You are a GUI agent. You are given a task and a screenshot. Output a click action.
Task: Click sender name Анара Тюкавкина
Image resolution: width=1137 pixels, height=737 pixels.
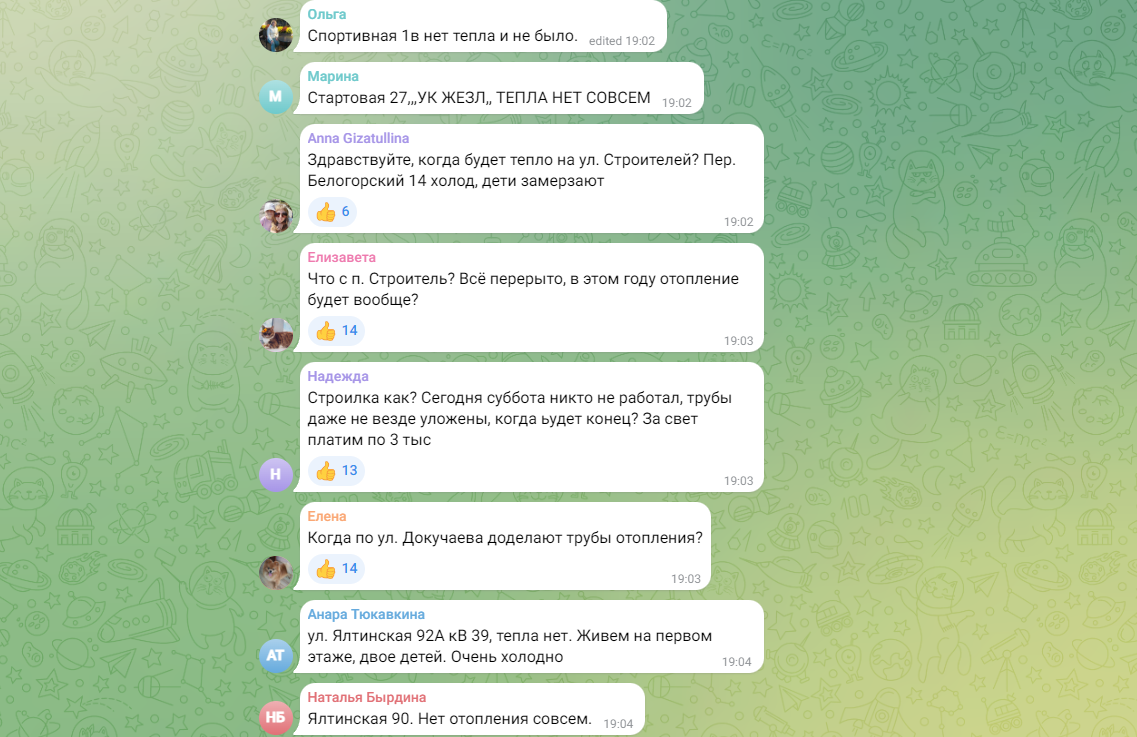[366, 614]
